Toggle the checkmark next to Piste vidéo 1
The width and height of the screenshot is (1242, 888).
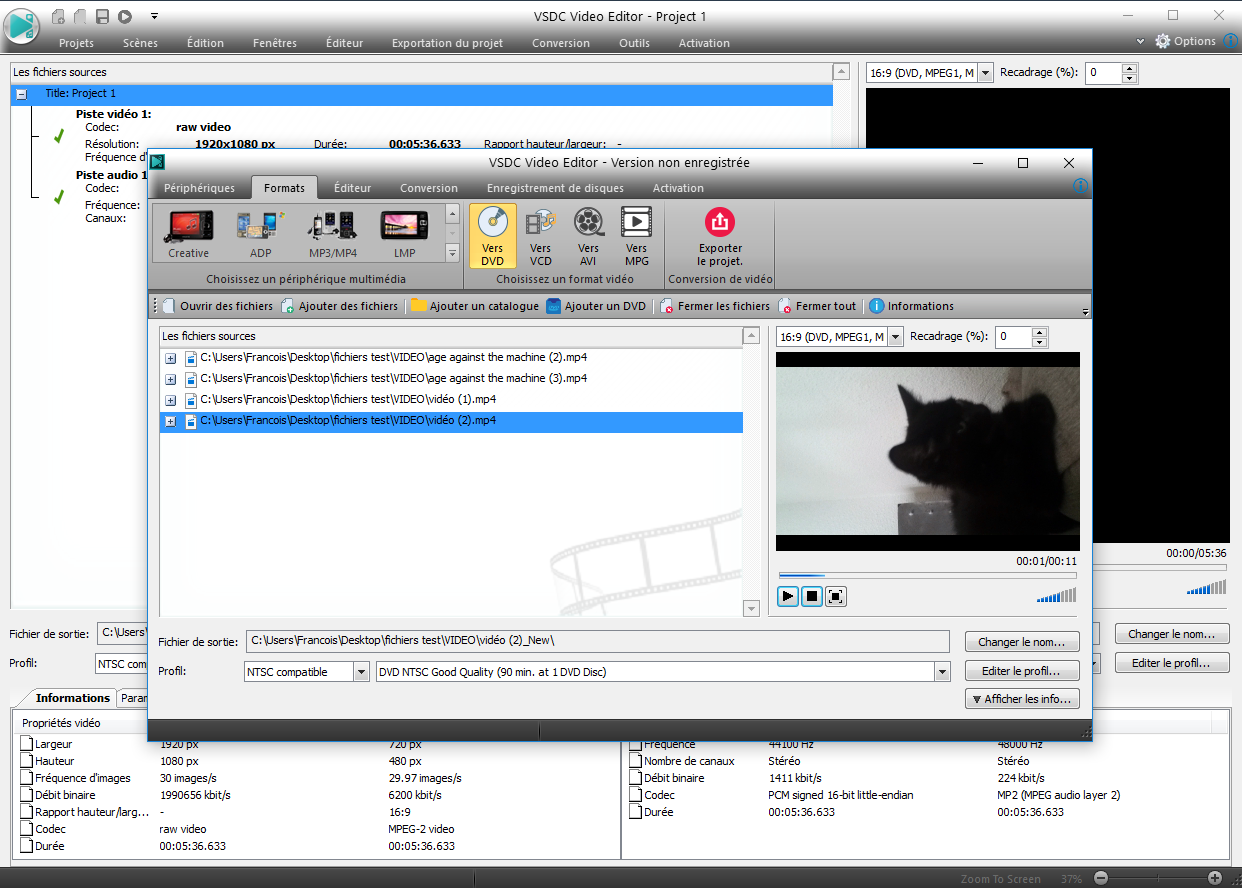click(57, 136)
